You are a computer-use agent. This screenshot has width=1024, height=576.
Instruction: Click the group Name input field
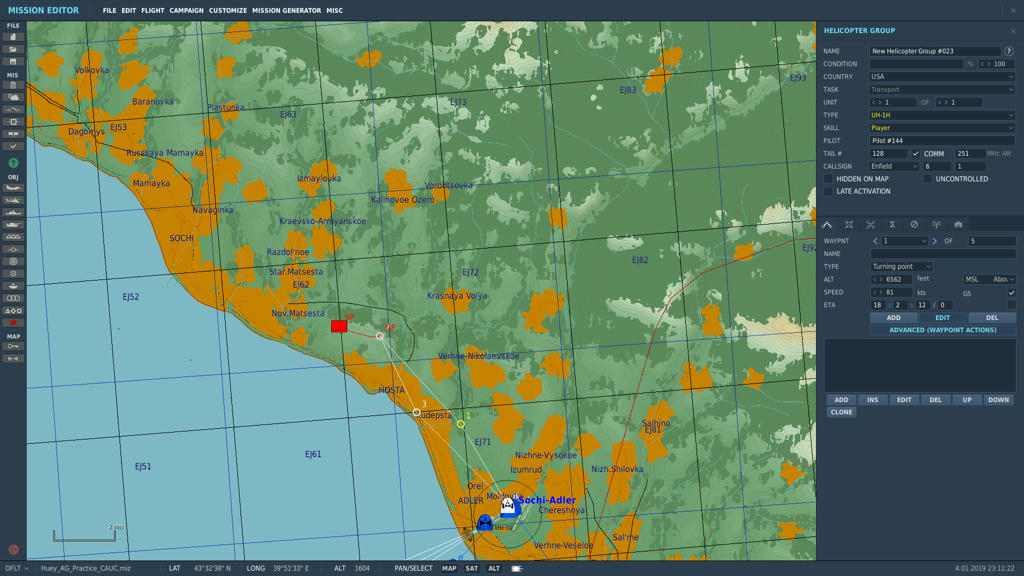pos(934,51)
